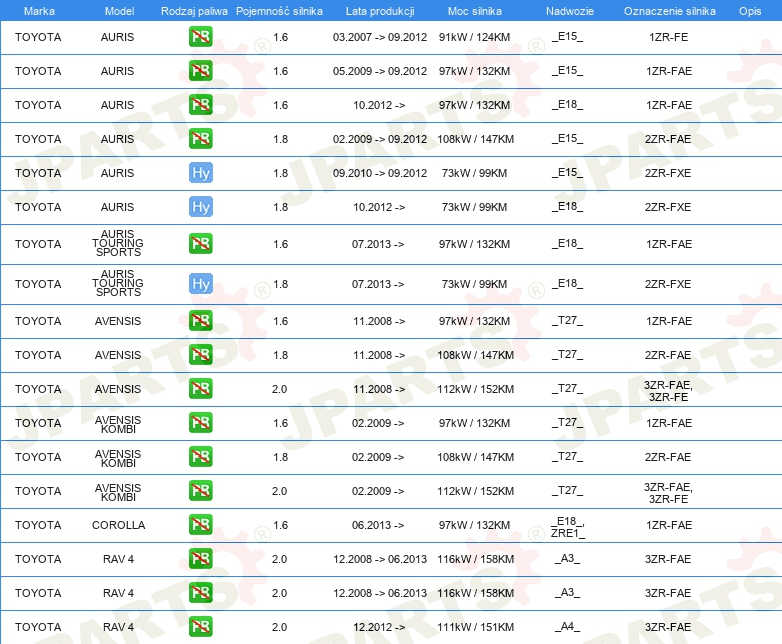Click petrol icon in Auris 1.8 2ZR-FAE row
The width and height of the screenshot is (782, 644).
click(200, 139)
